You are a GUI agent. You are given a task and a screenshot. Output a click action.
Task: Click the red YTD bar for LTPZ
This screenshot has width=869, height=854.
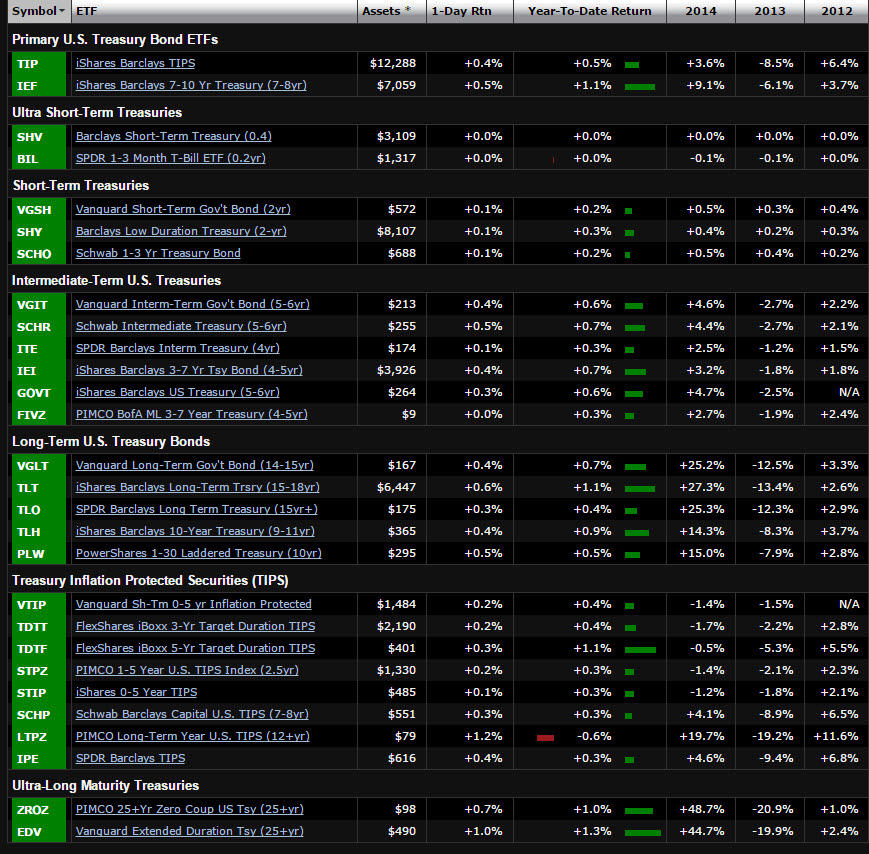click(x=545, y=737)
